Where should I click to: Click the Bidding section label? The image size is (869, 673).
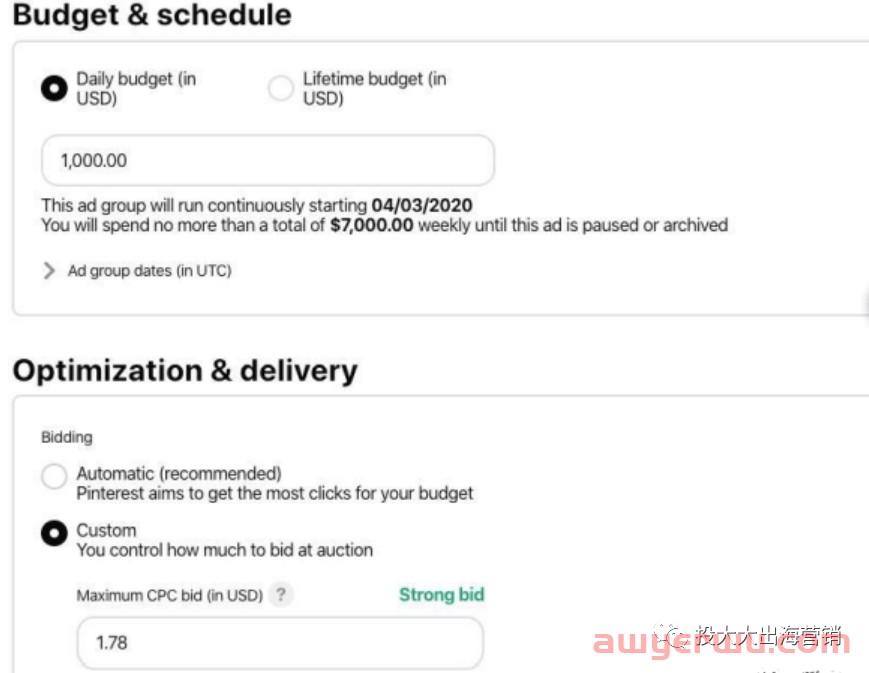coord(67,437)
